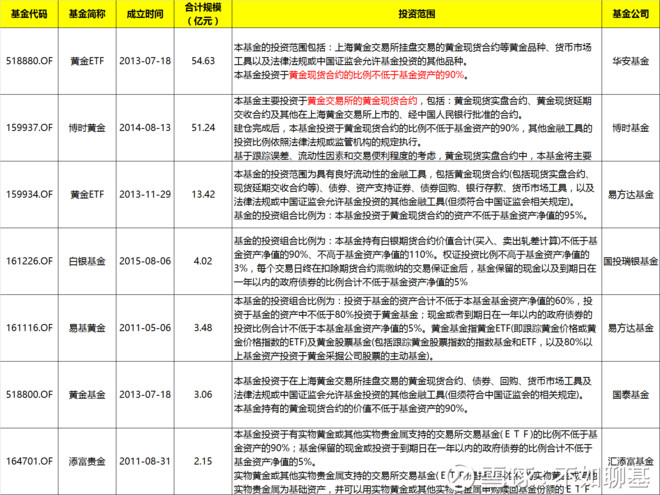660x495 pixels.
Task: Click company cell 国投瑞银基金
Action: pyautogui.click(x=631, y=261)
